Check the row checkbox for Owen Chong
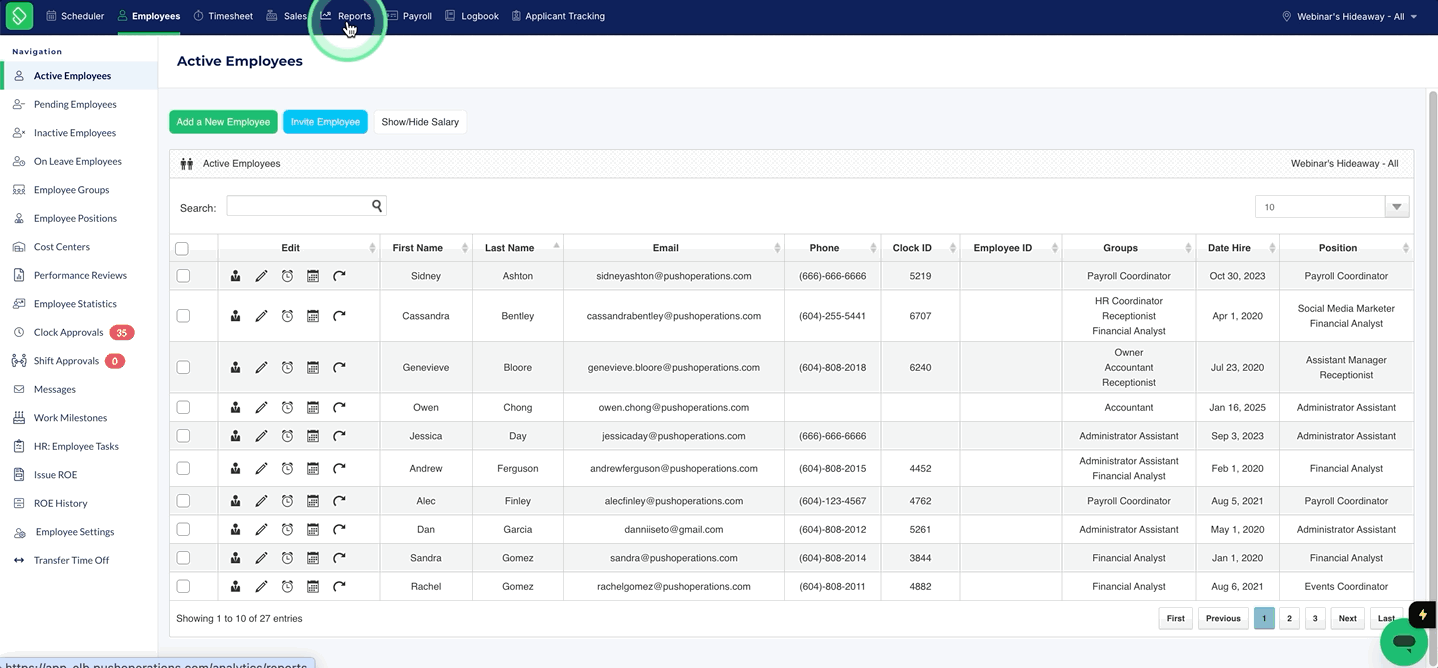The height and width of the screenshot is (668, 1438). tap(183, 408)
